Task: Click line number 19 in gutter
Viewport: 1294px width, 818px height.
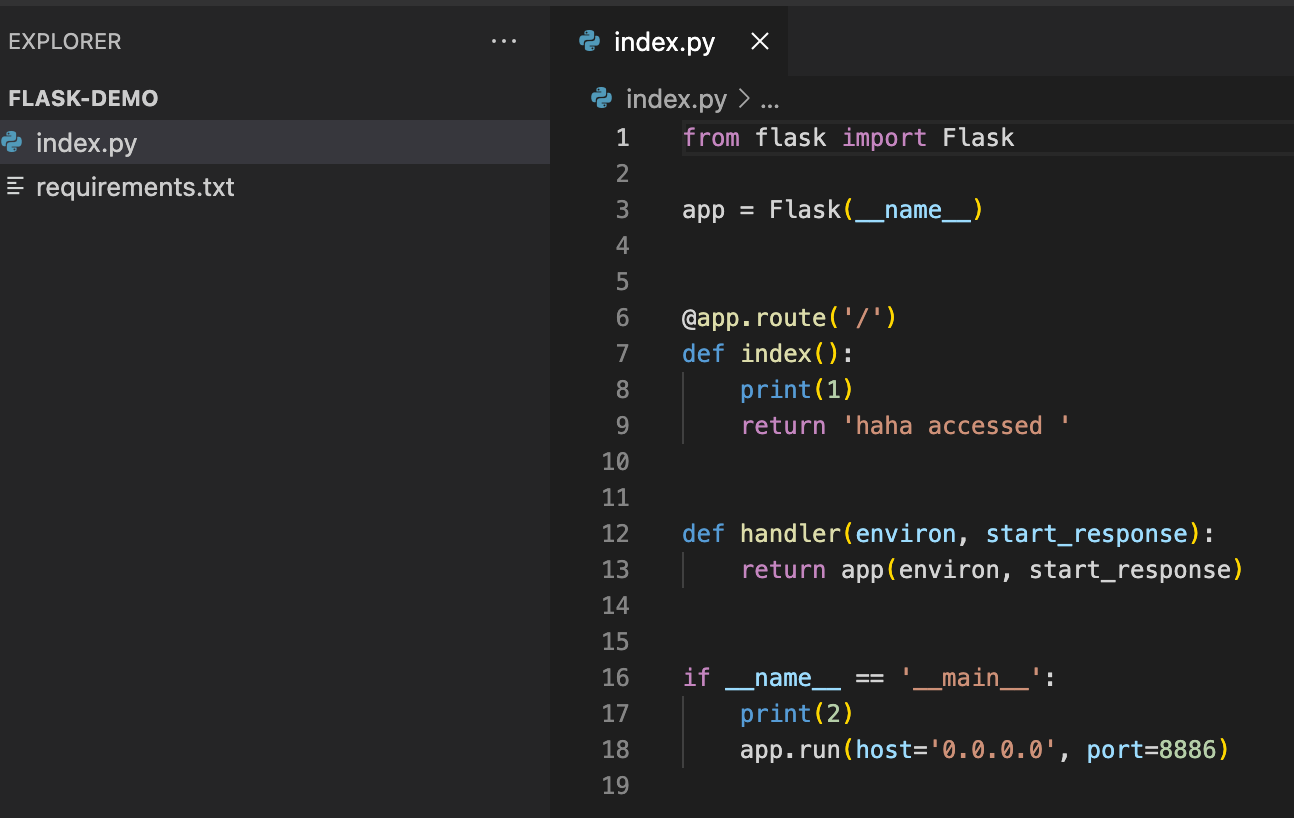Action: [616, 785]
